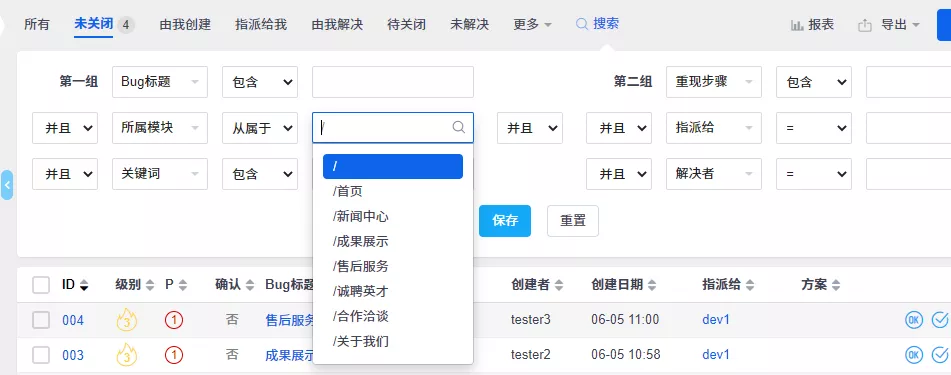Screen dimensions: 951x375
Task: Expand the 更多 dropdown menu
Action: [533, 25]
